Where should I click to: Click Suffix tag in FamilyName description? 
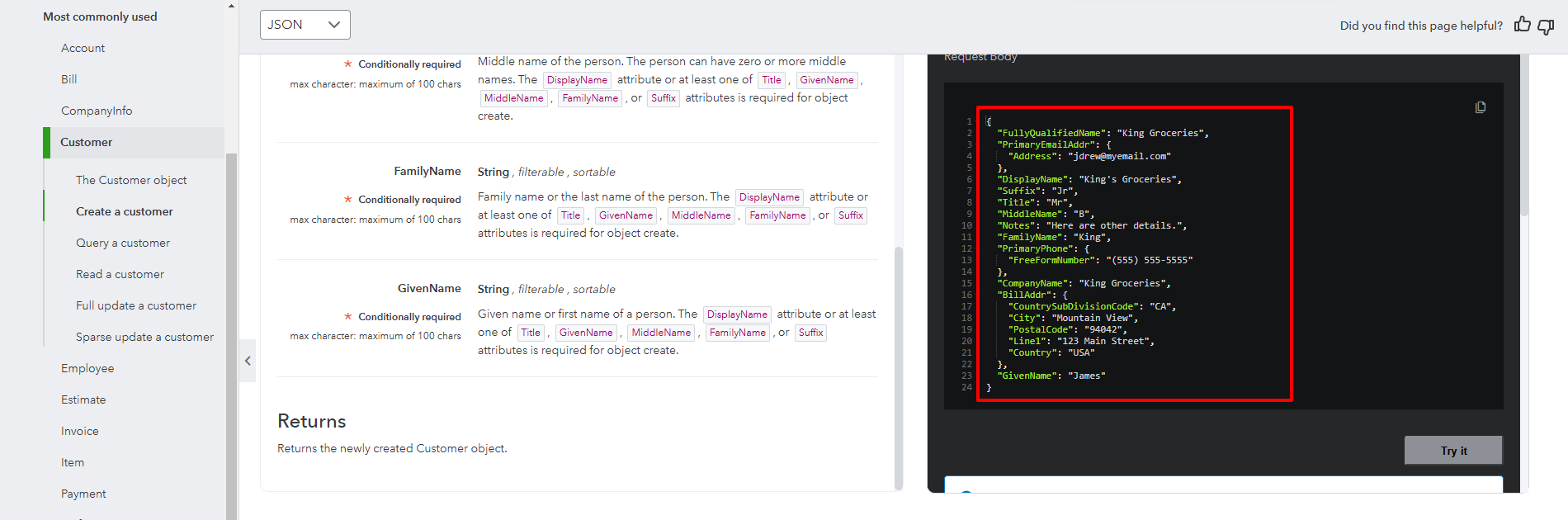point(851,215)
